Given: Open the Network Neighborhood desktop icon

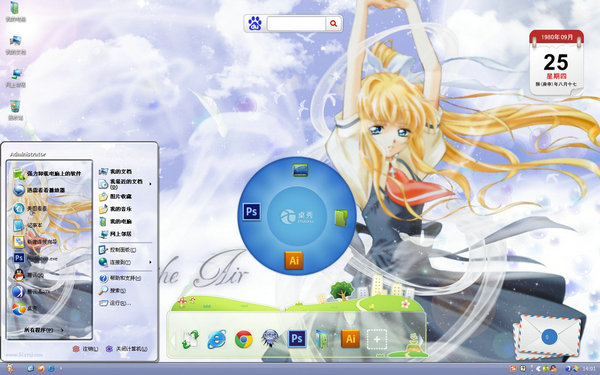Looking at the screenshot, I should pos(15,78).
